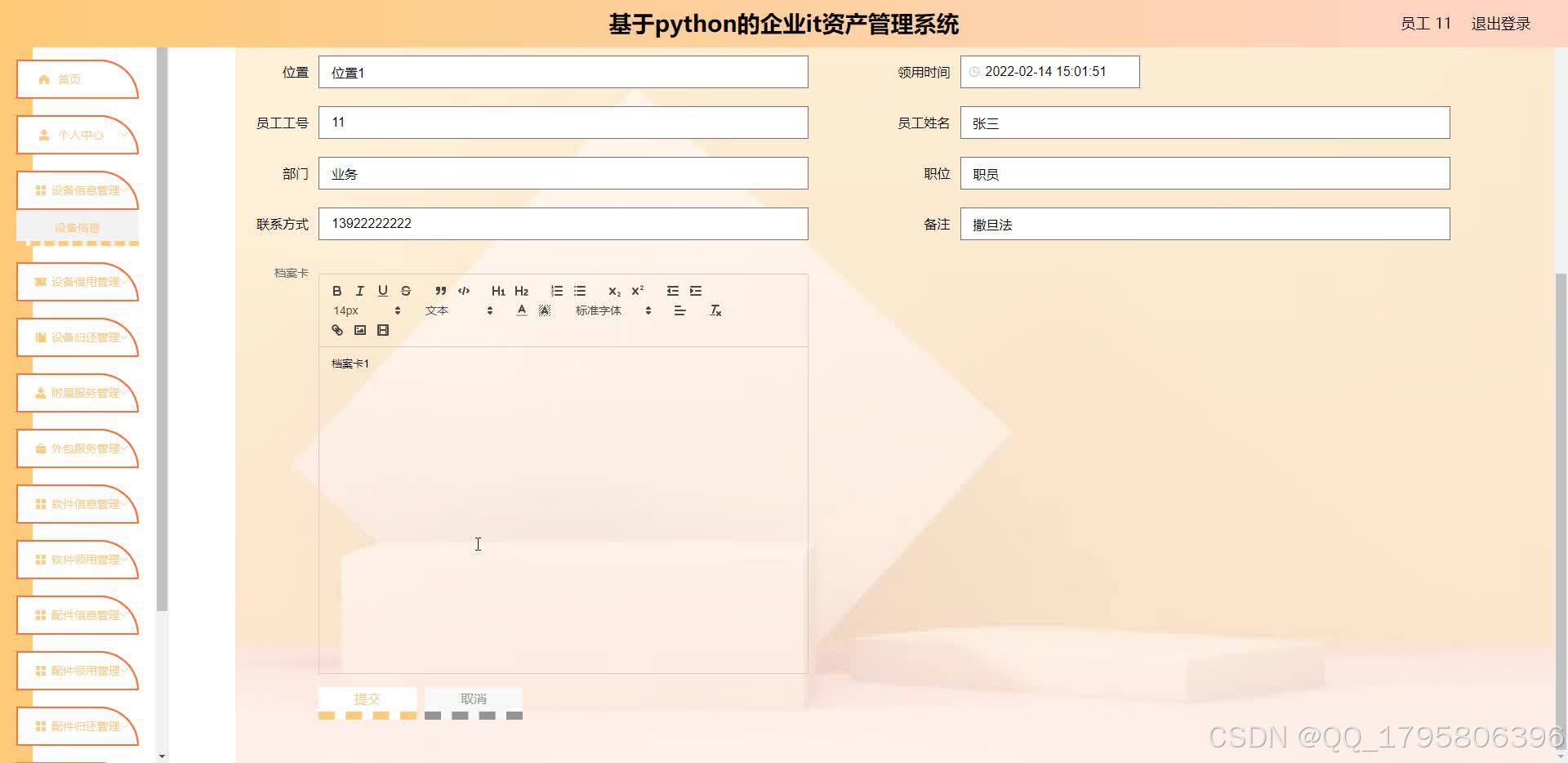Viewport: 1568px width, 763px height.
Task: Expand 软件领用管理 menu
Action: pos(78,560)
